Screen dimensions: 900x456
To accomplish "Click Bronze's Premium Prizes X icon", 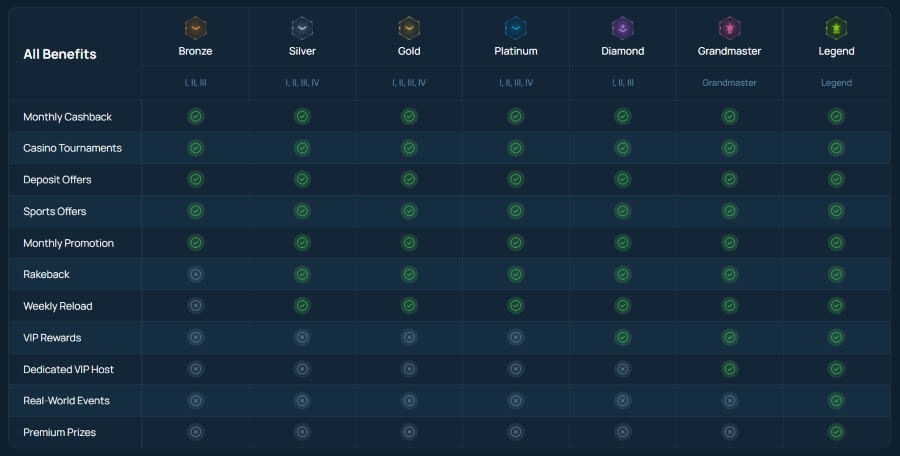I will tap(196, 432).
